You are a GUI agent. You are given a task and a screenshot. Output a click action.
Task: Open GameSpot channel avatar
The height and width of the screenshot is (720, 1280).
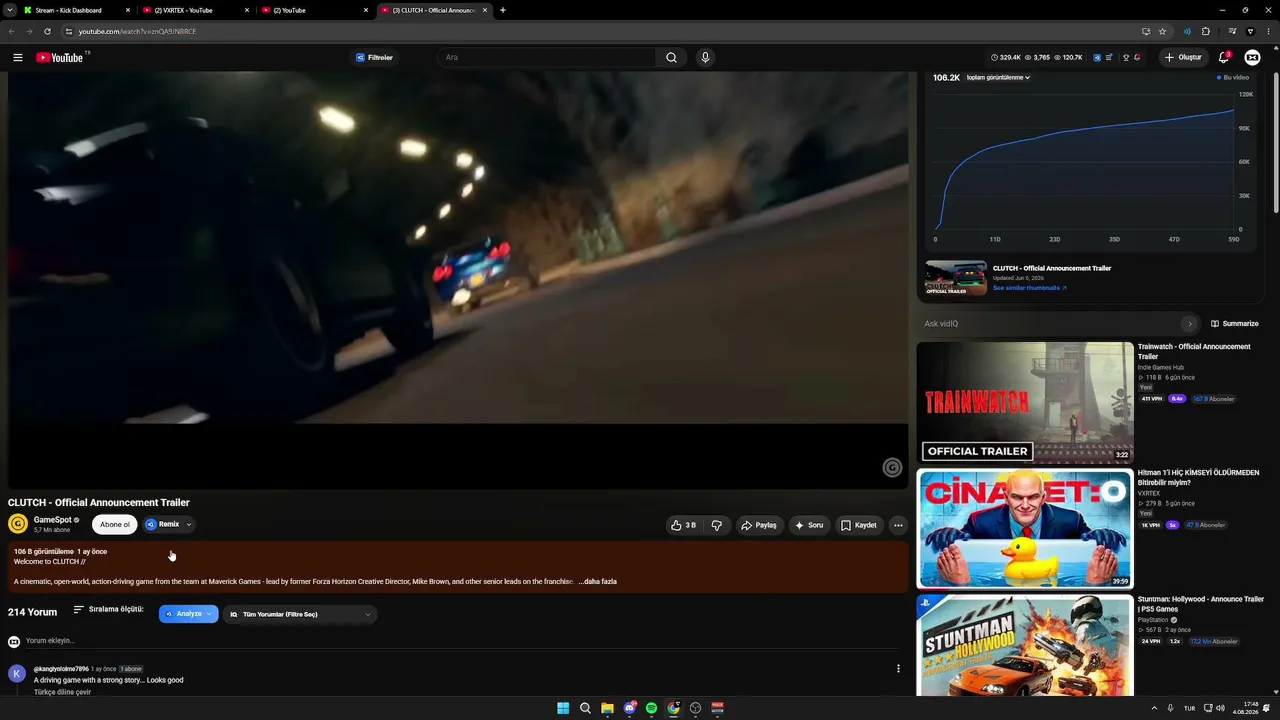pos(18,524)
